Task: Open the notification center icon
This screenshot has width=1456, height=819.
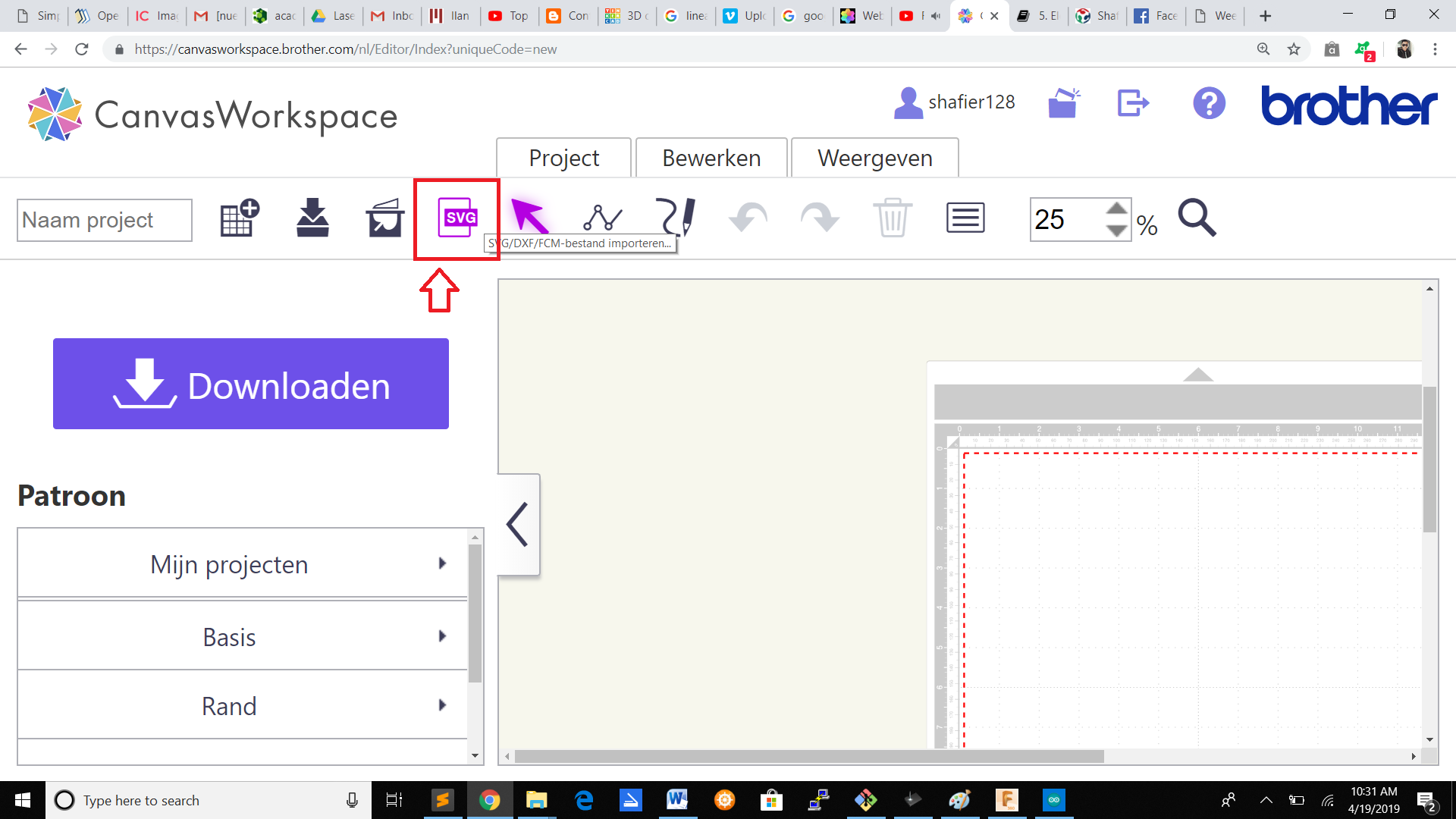Action: (1426, 801)
